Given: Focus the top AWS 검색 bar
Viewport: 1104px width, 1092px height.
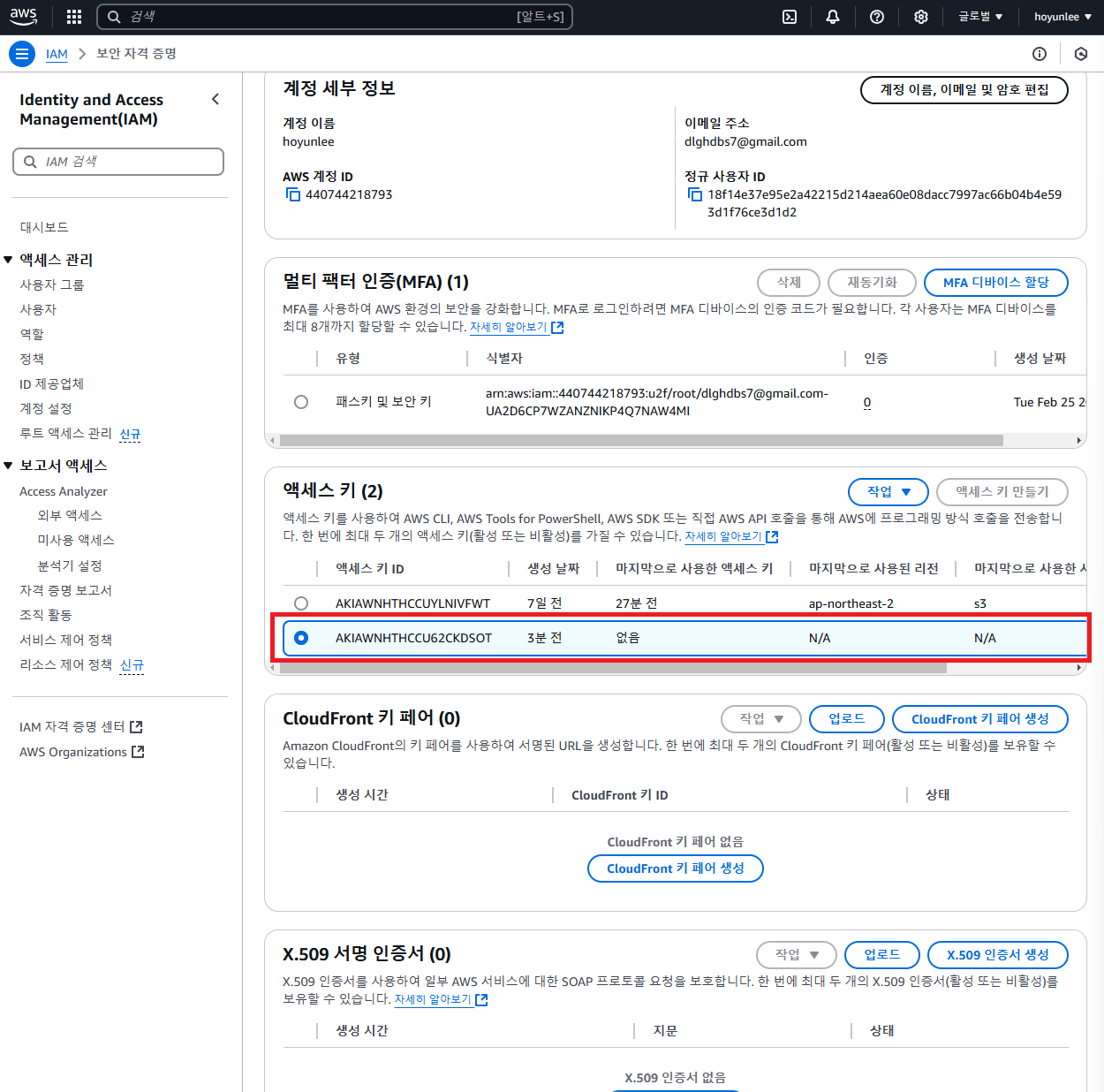Looking at the screenshot, I should pyautogui.click(x=335, y=17).
